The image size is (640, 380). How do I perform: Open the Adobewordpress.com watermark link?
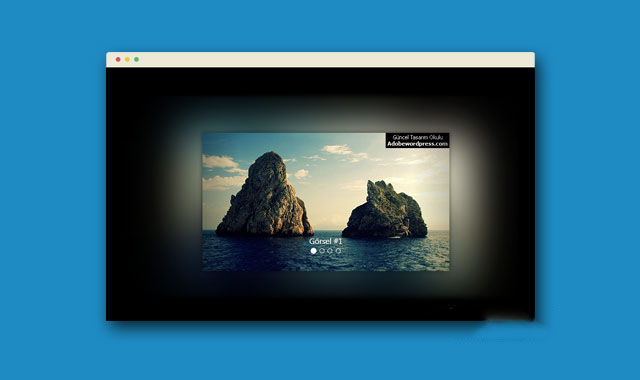[x=418, y=144]
